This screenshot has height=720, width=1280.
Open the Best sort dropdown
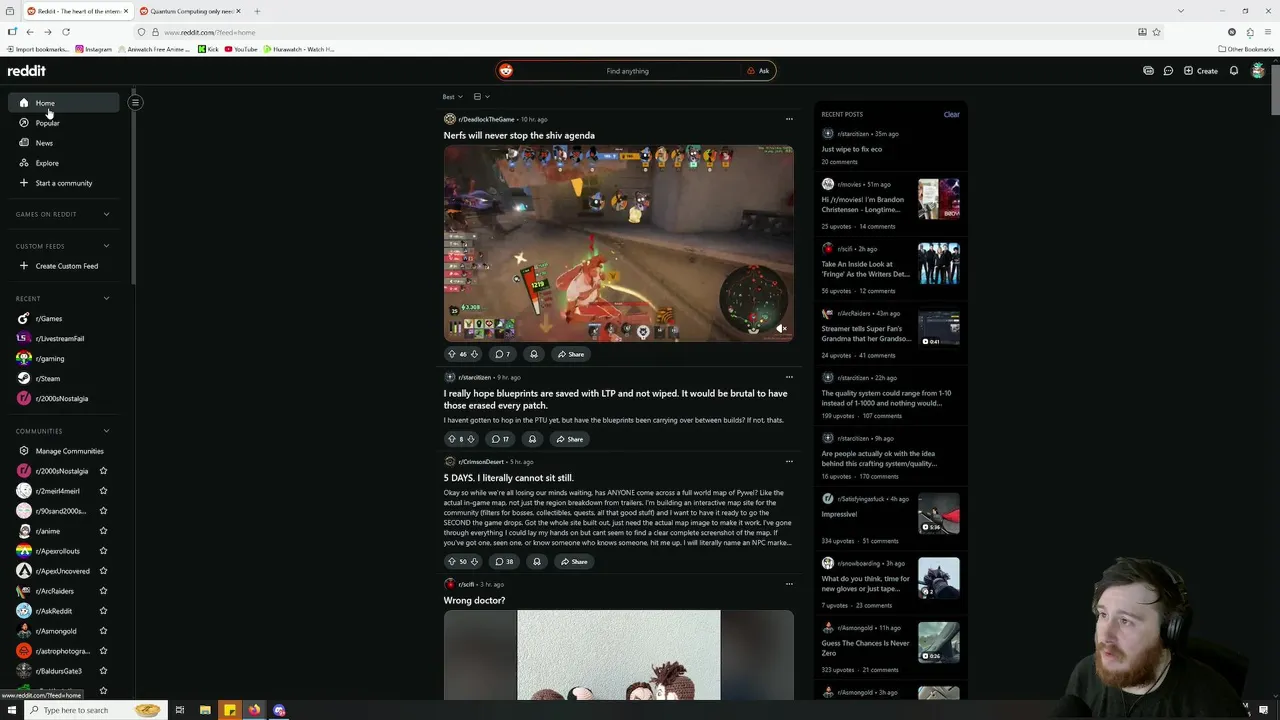pyautogui.click(x=452, y=97)
